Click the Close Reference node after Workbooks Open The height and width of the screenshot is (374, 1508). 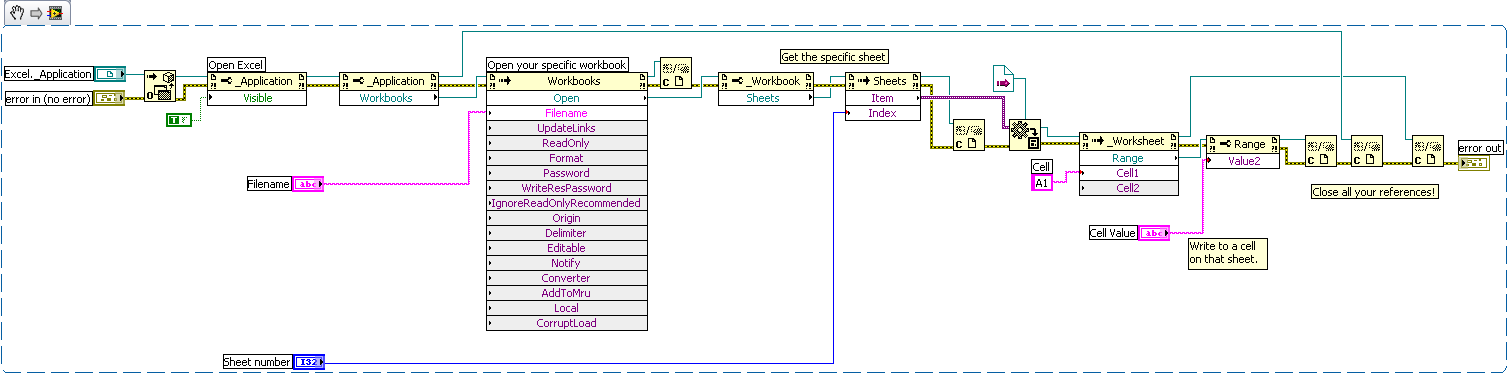click(676, 72)
